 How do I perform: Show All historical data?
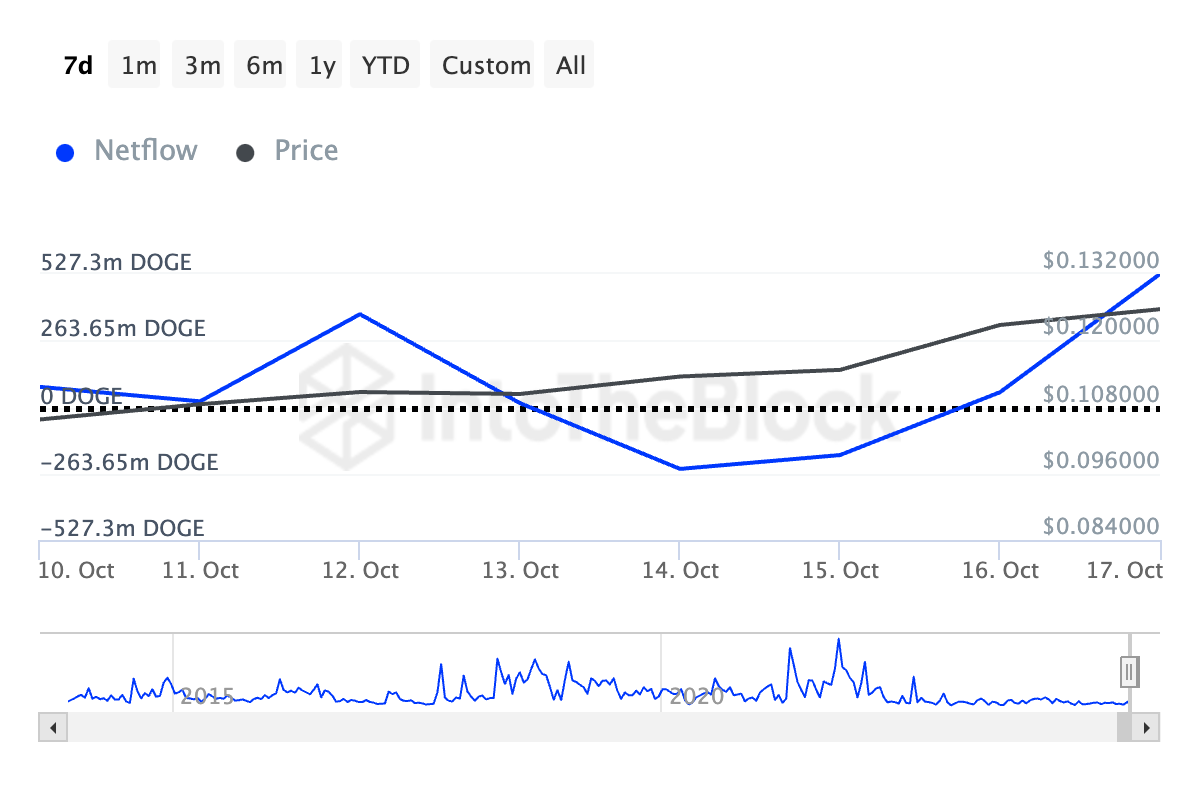click(571, 66)
